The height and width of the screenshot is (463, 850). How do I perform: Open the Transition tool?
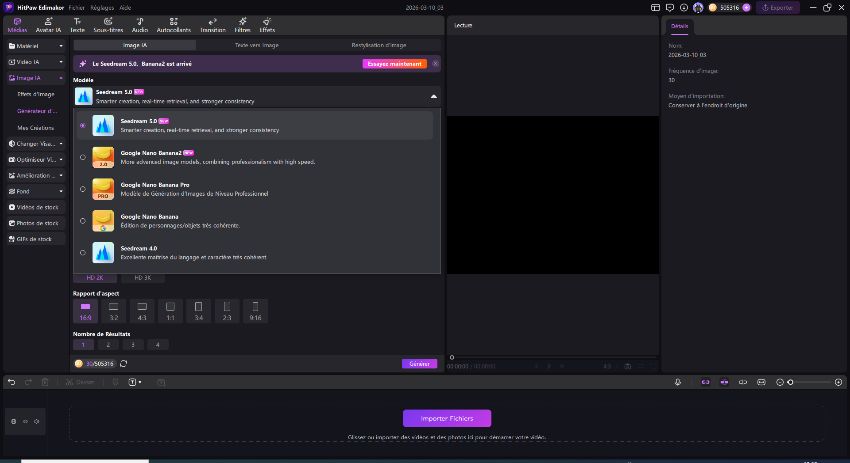click(212, 25)
